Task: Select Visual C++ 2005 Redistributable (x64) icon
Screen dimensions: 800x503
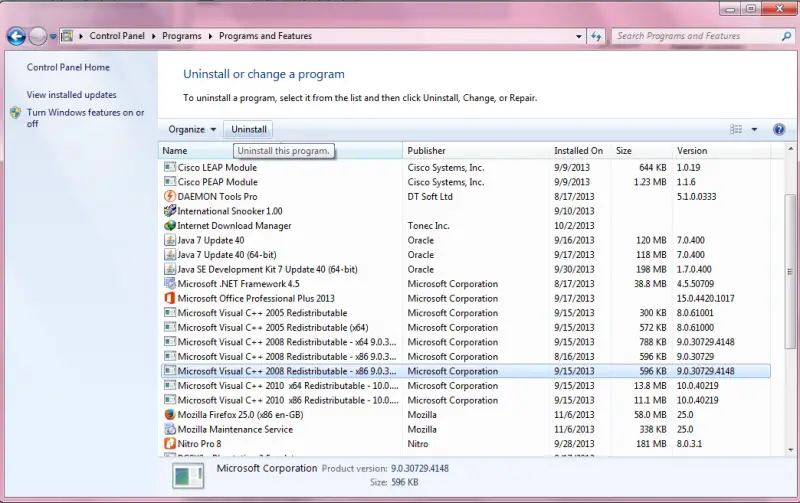Action: tap(169, 327)
